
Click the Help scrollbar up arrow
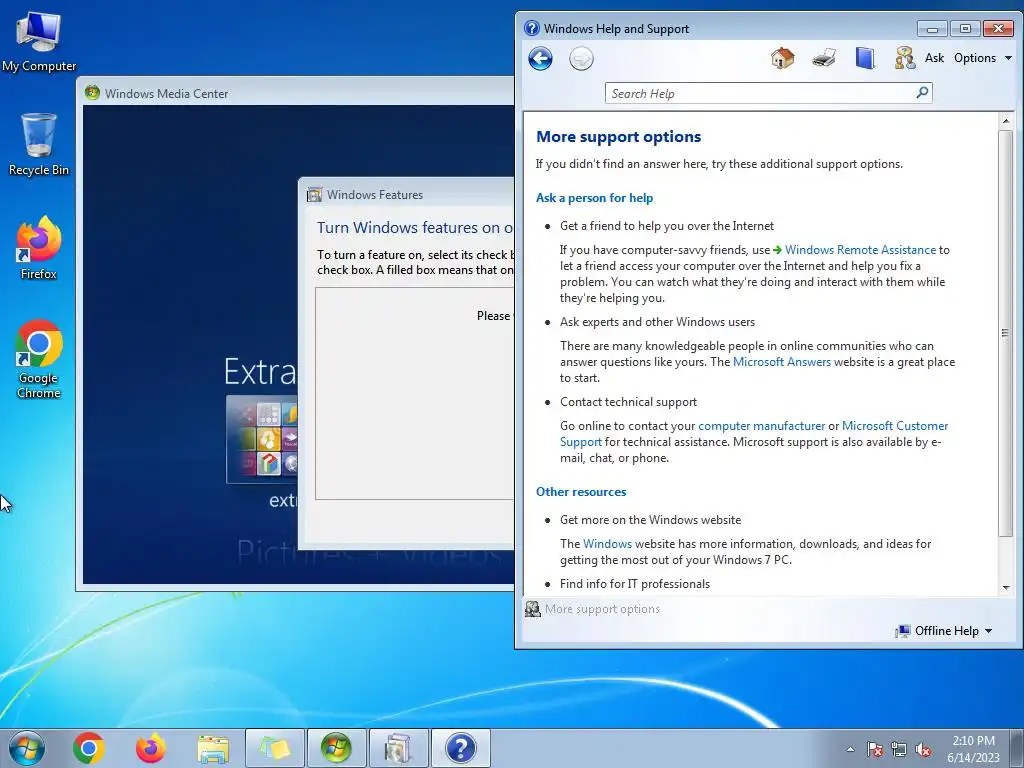tap(1006, 121)
